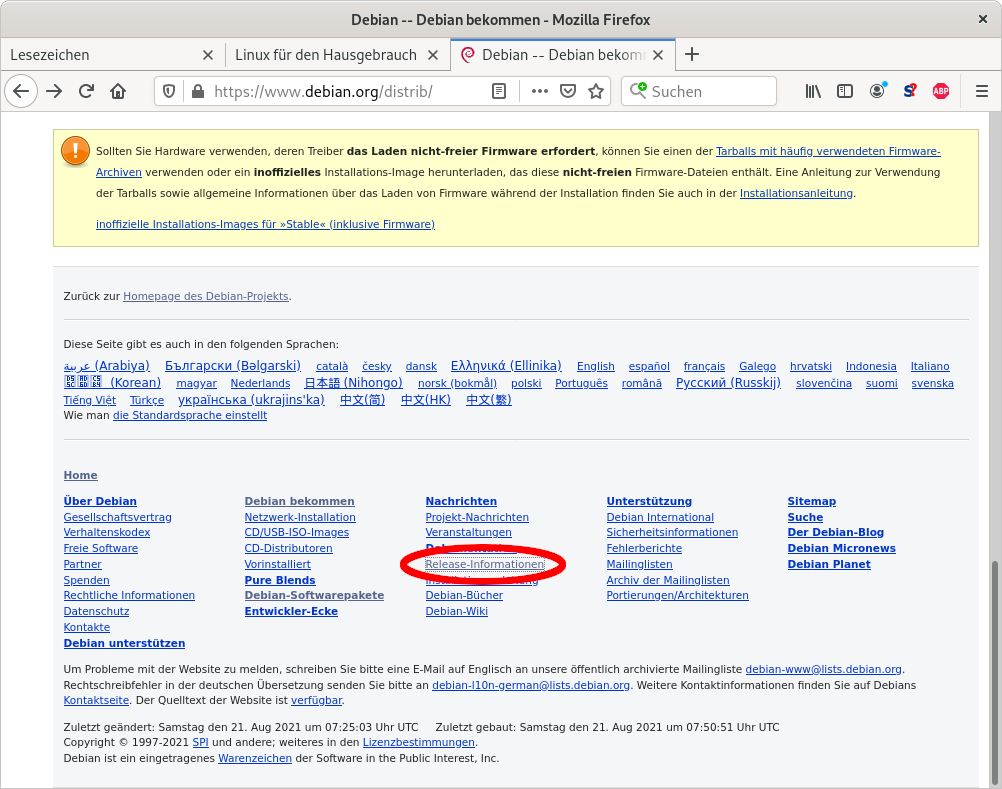Open the Nachrichten section
This screenshot has width=1002, height=789.
point(461,502)
